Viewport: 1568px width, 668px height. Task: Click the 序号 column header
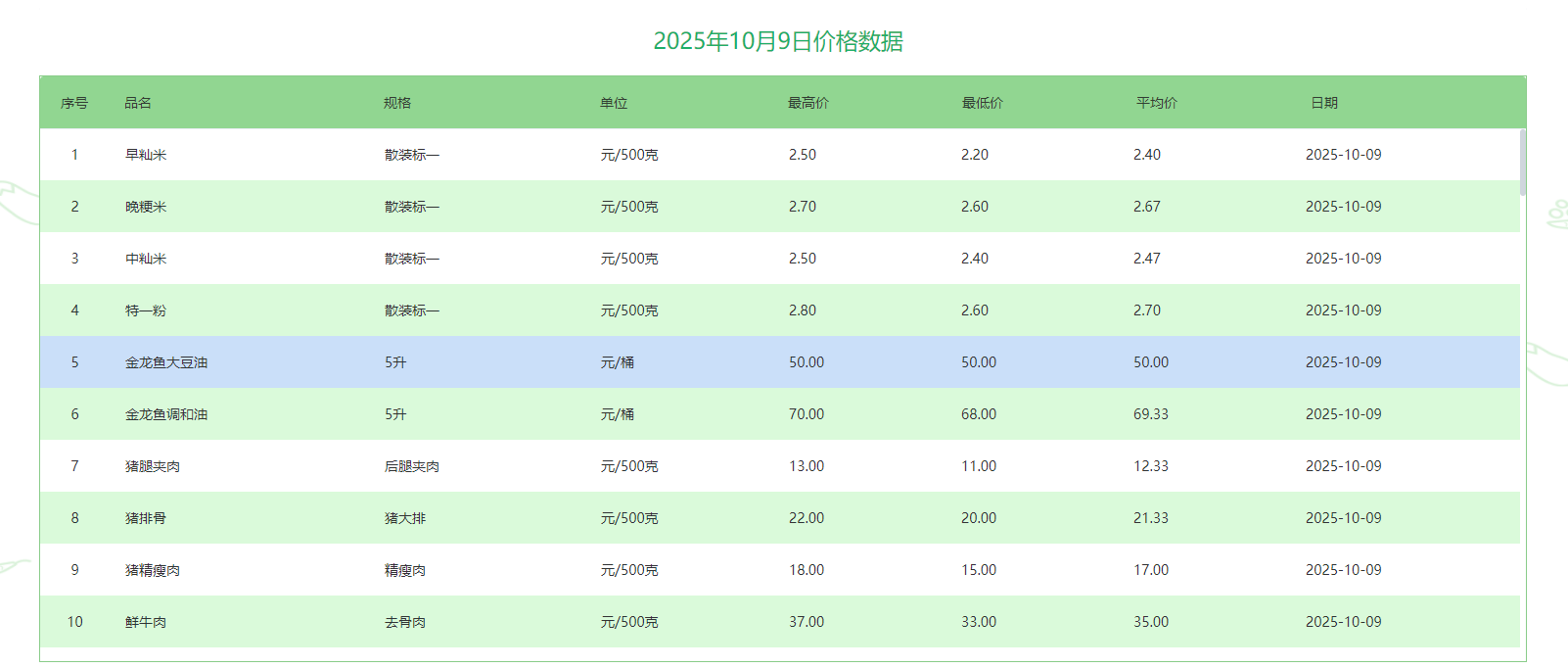click(x=74, y=103)
